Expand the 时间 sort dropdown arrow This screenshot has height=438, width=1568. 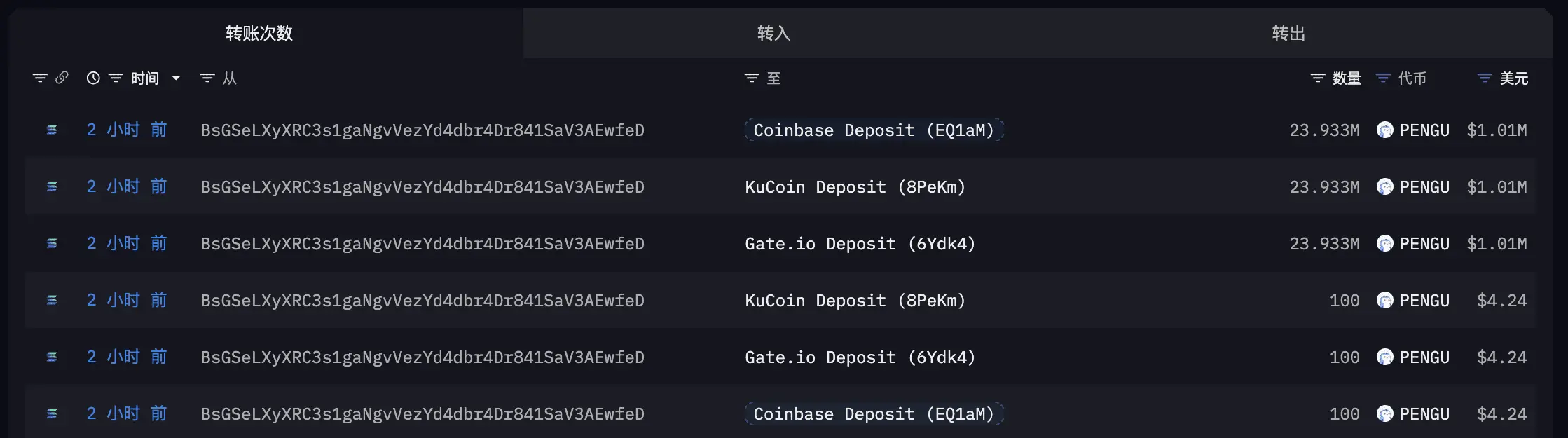(x=177, y=78)
